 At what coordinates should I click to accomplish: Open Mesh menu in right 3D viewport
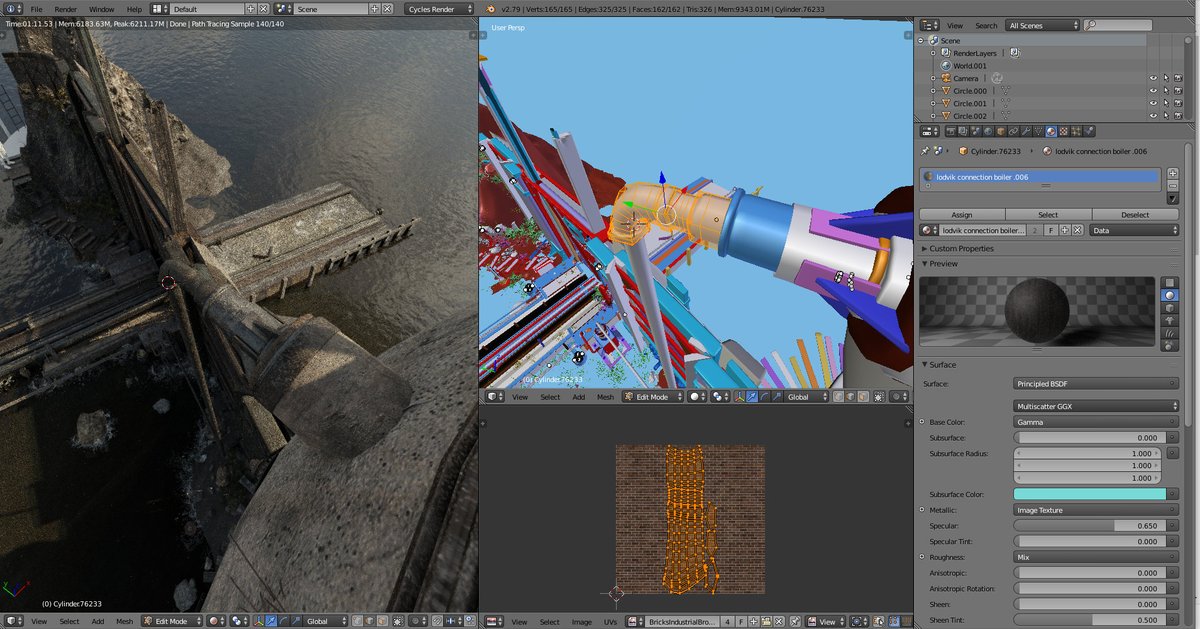tap(605, 397)
